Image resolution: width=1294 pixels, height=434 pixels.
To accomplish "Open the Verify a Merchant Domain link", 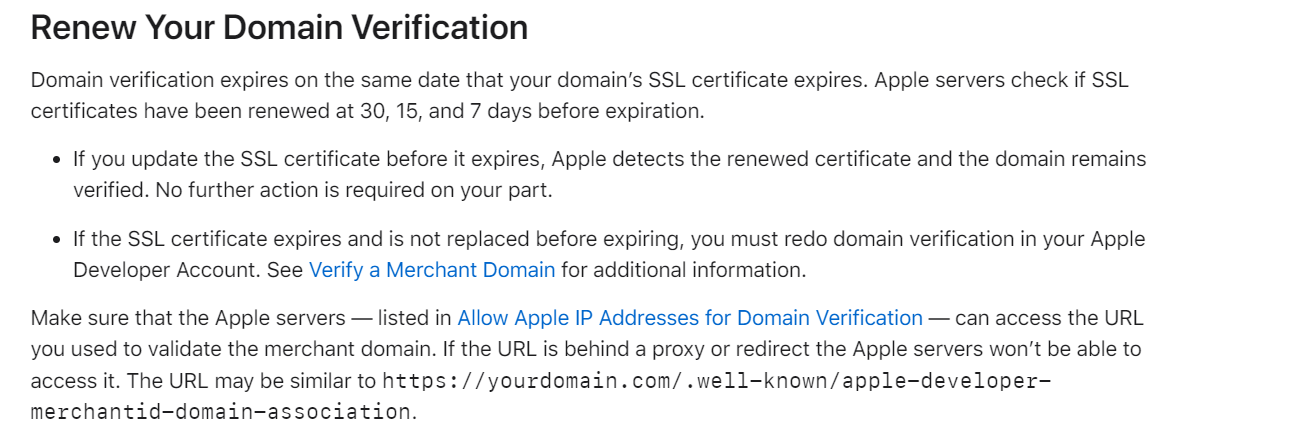I will click(431, 270).
